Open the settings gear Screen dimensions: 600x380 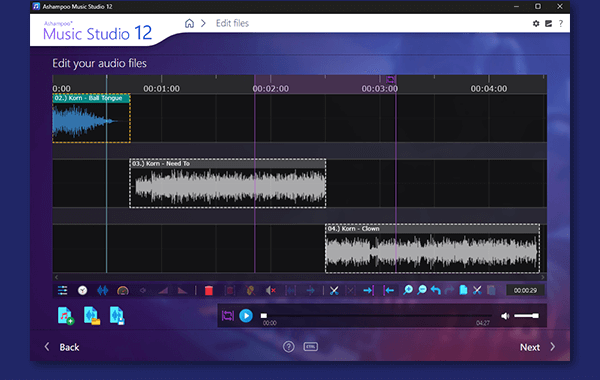click(536, 23)
